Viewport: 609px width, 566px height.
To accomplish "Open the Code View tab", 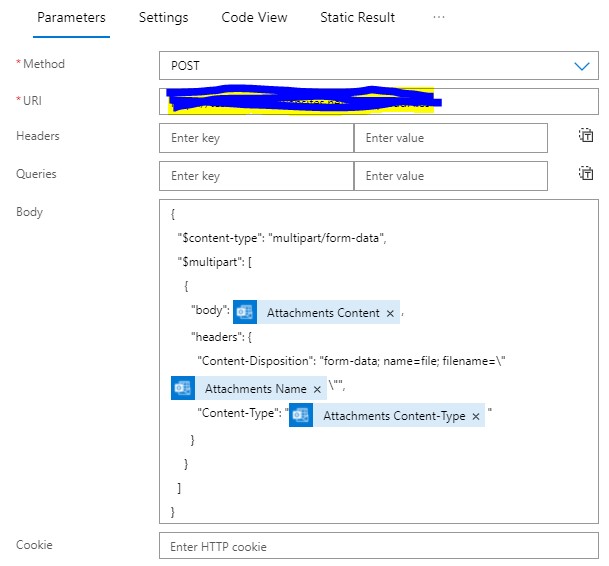I will [254, 17].
